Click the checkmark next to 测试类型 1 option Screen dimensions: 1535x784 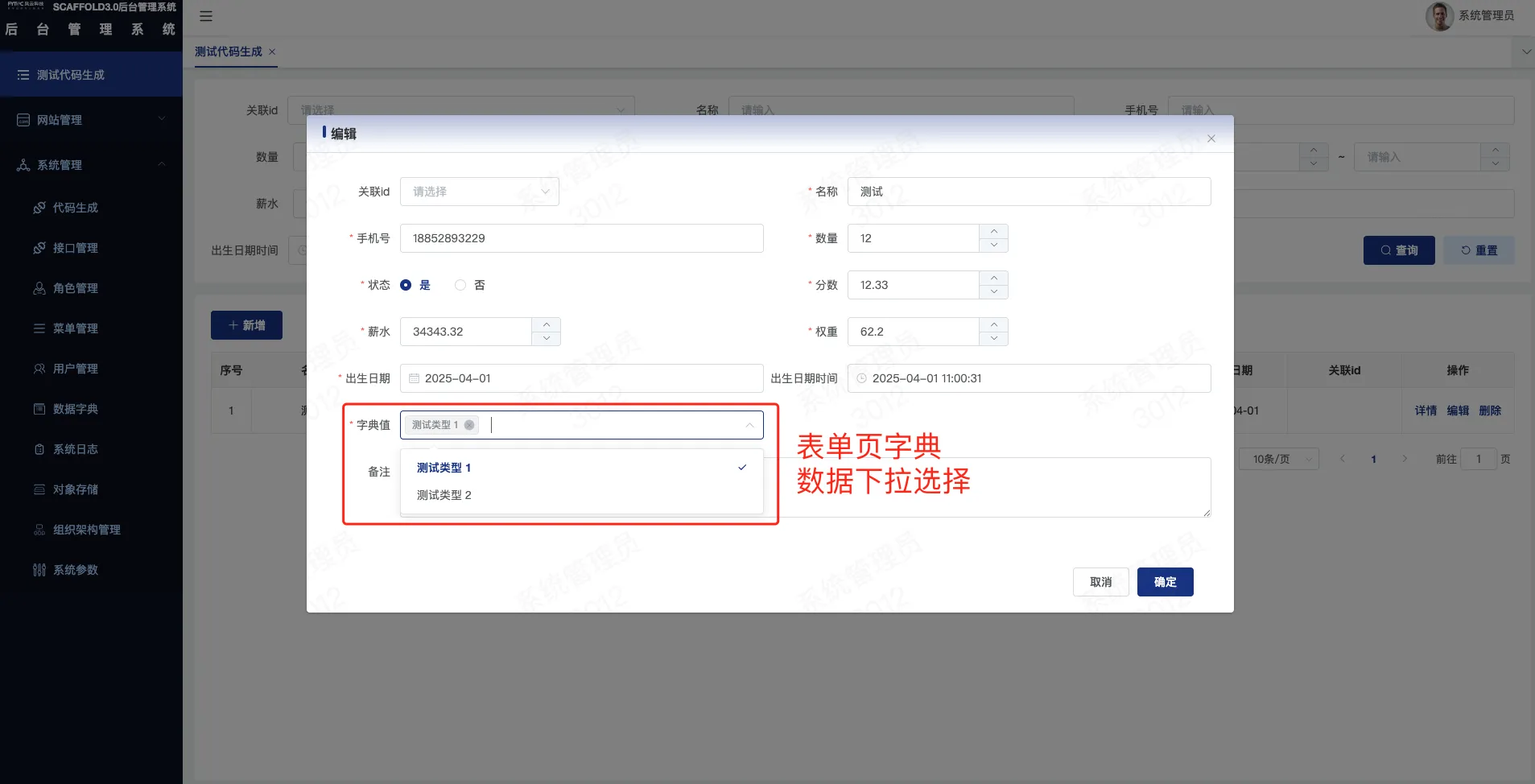point(742,468)
